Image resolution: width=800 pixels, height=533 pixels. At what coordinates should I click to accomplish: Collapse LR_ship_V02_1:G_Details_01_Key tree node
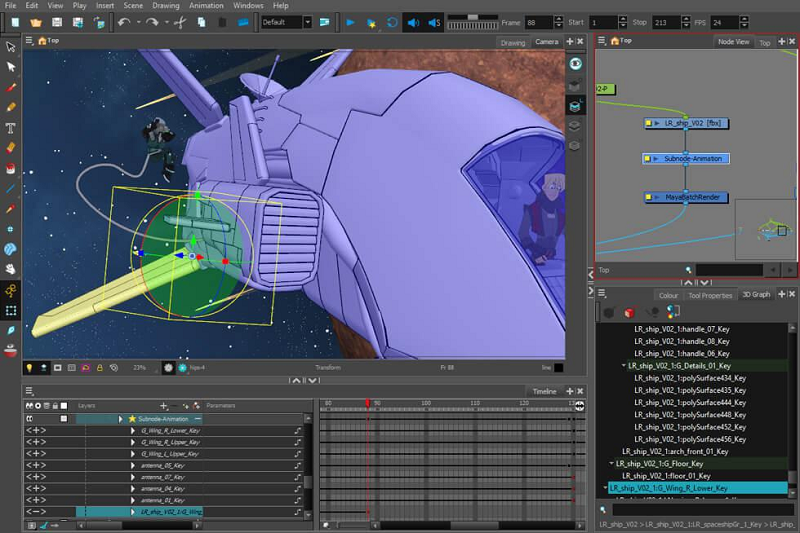[x=623, y=366]
